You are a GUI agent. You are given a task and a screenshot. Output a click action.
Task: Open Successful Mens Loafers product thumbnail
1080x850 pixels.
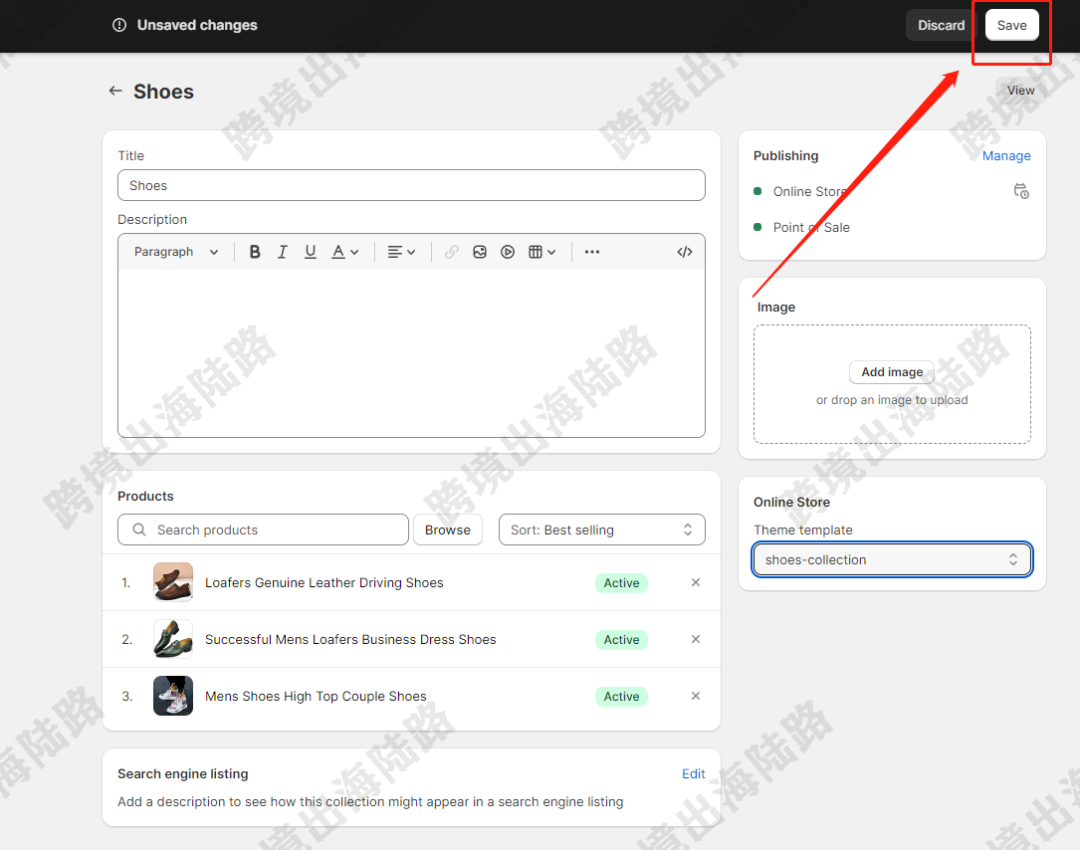click(x=173, y=639)
